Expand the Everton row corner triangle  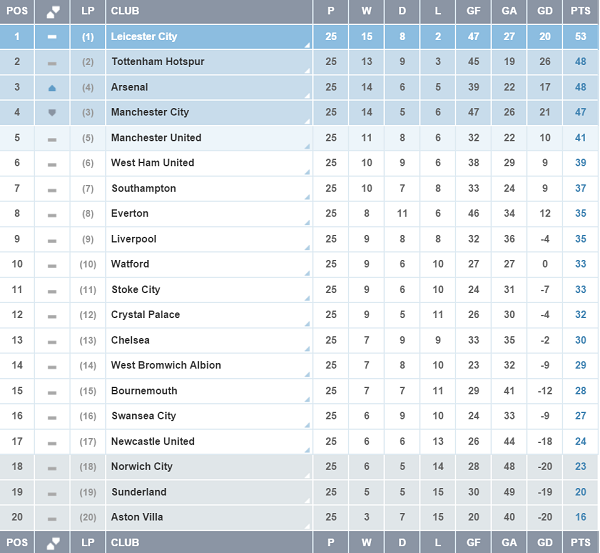point(307,223)
